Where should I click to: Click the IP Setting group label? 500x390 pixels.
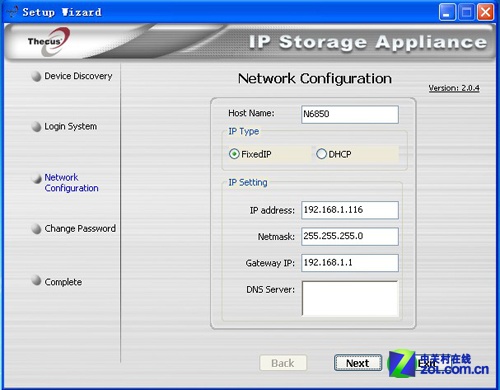click(248, 182)
